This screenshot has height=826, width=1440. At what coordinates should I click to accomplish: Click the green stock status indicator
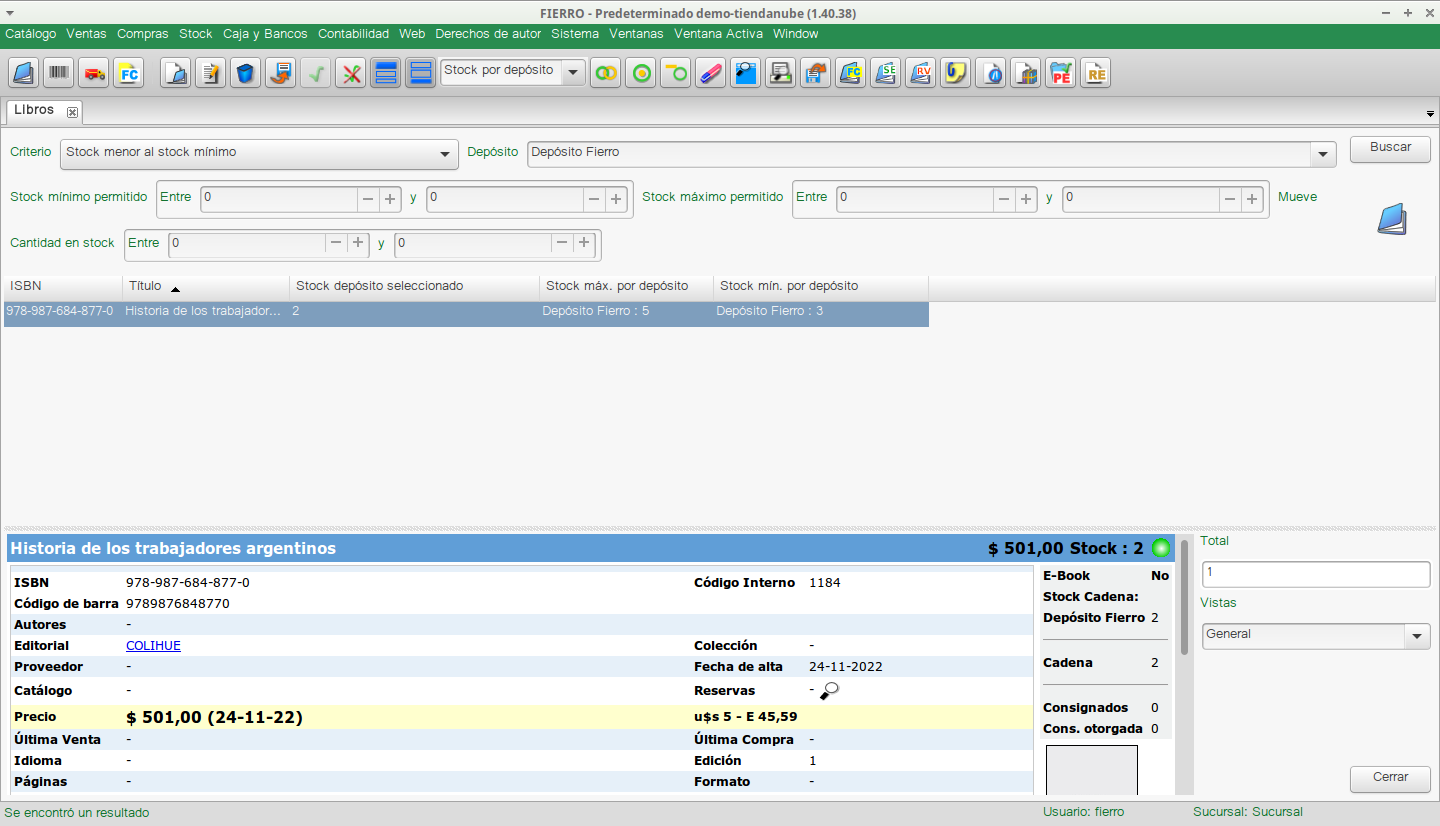pyautogui.click(x=1160, y=548)
